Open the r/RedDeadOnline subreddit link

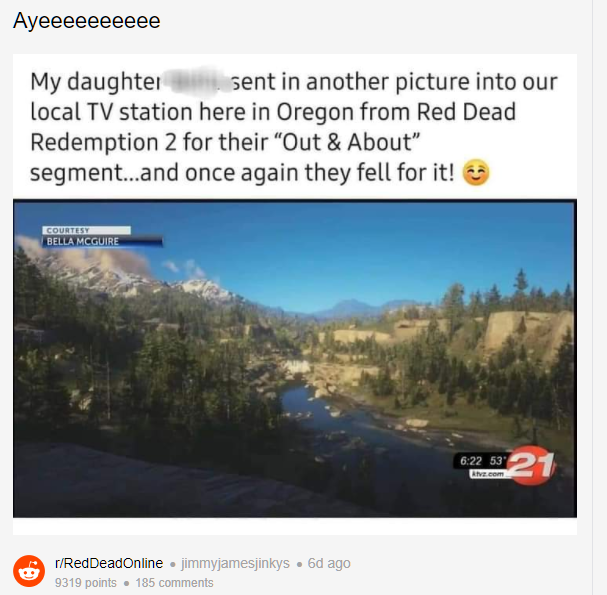(109, 563)
